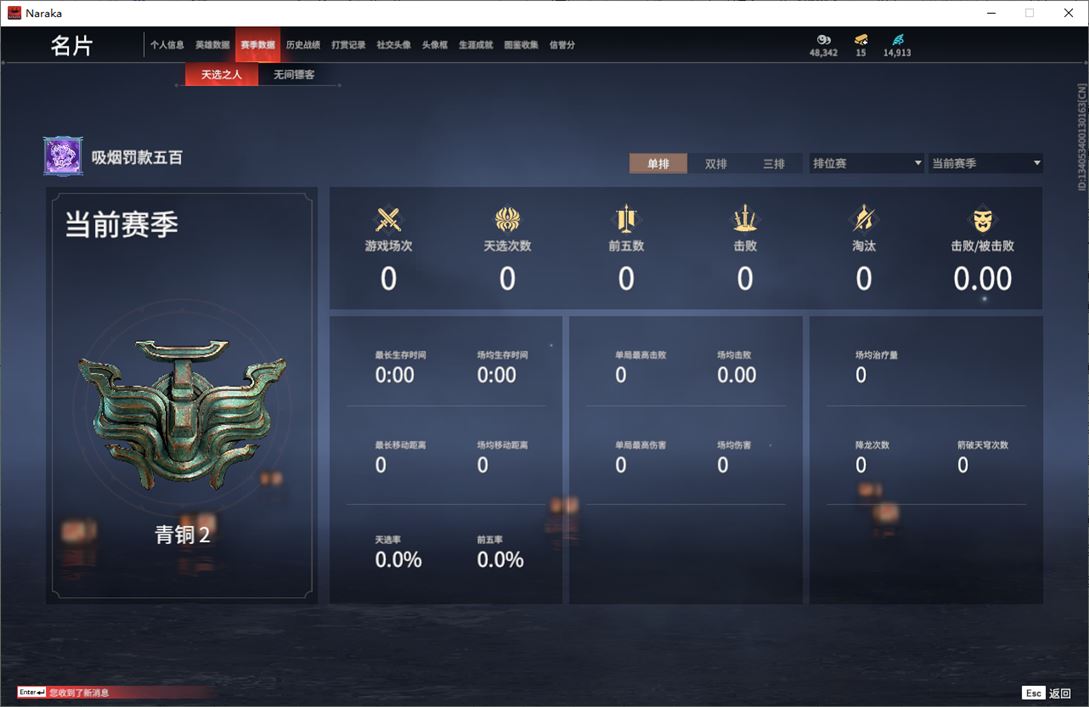
Task: Select the 赛季数据 tab
Action: pyautogui.click(x=258, y=44)
